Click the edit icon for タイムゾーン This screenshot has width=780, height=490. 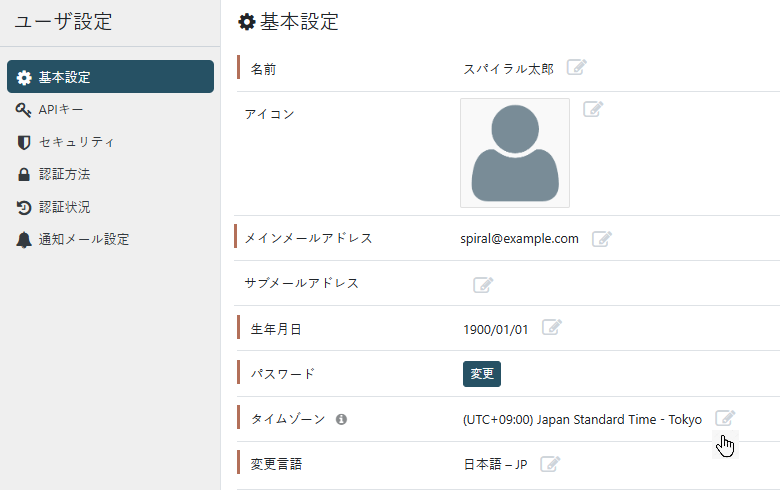(726, 419)
